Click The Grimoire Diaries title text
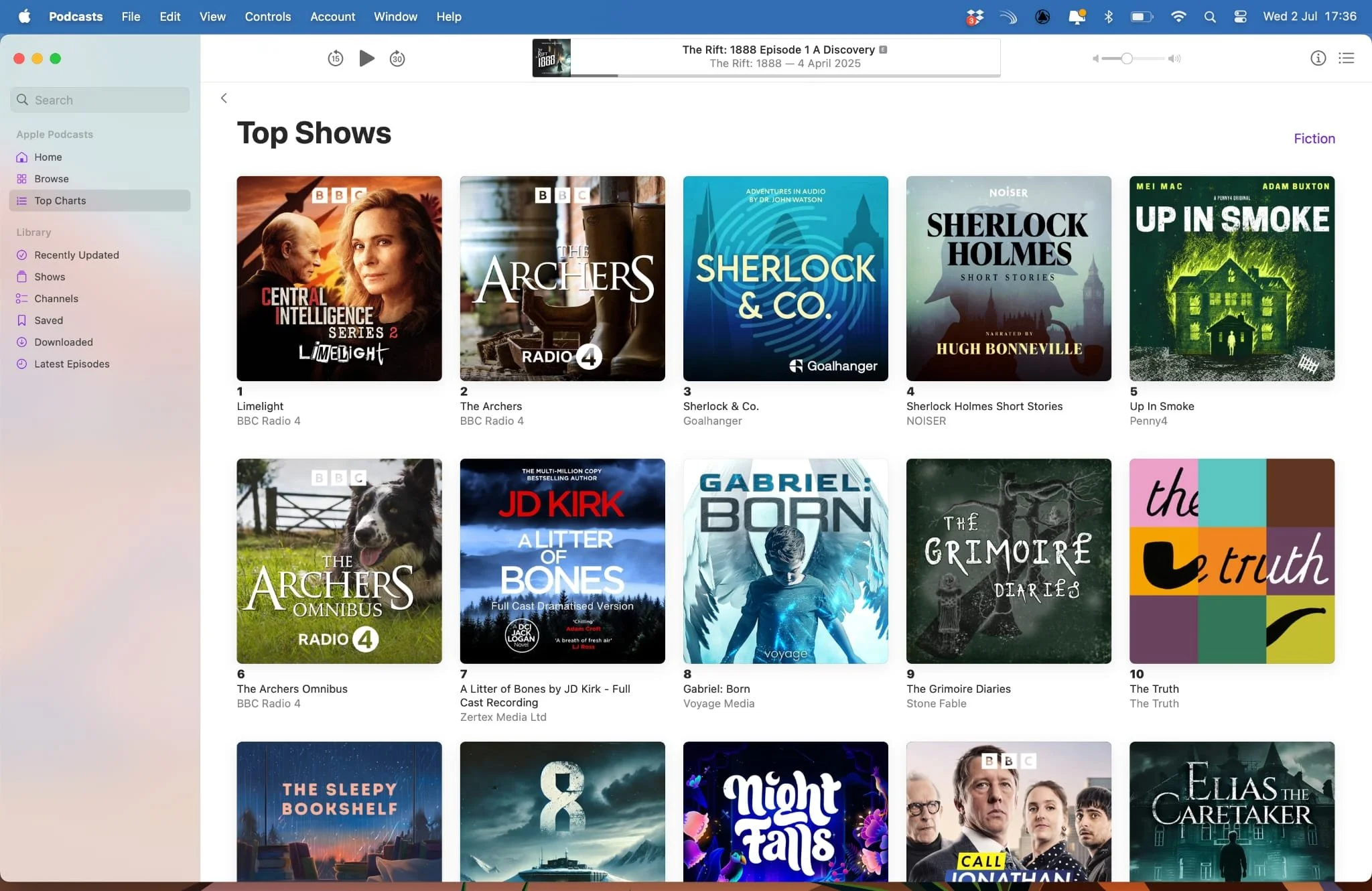Viewport: 1372px width, 891px height. point(958,689)
